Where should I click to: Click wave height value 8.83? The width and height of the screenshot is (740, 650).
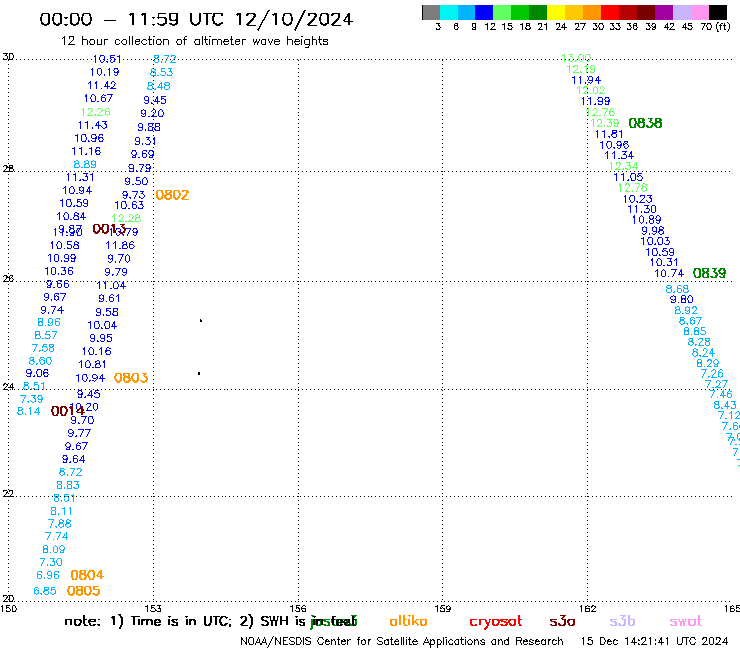68,485
